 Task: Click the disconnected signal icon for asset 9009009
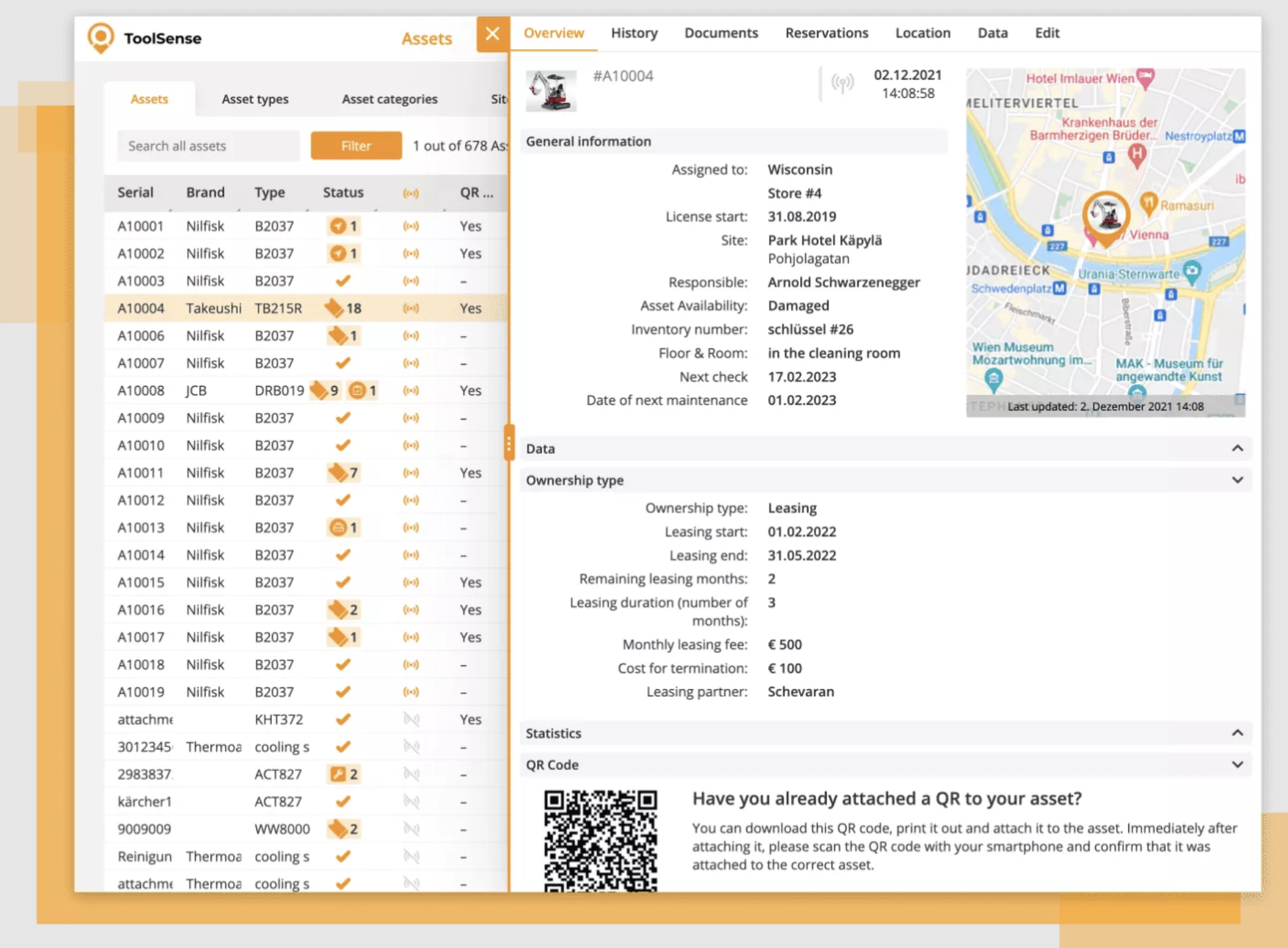point(412,828)
